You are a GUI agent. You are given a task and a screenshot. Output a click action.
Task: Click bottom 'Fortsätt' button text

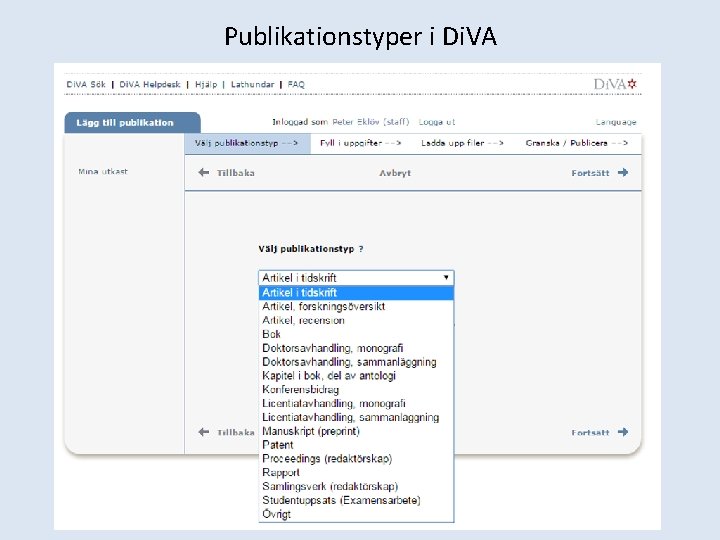pos(591,433)
